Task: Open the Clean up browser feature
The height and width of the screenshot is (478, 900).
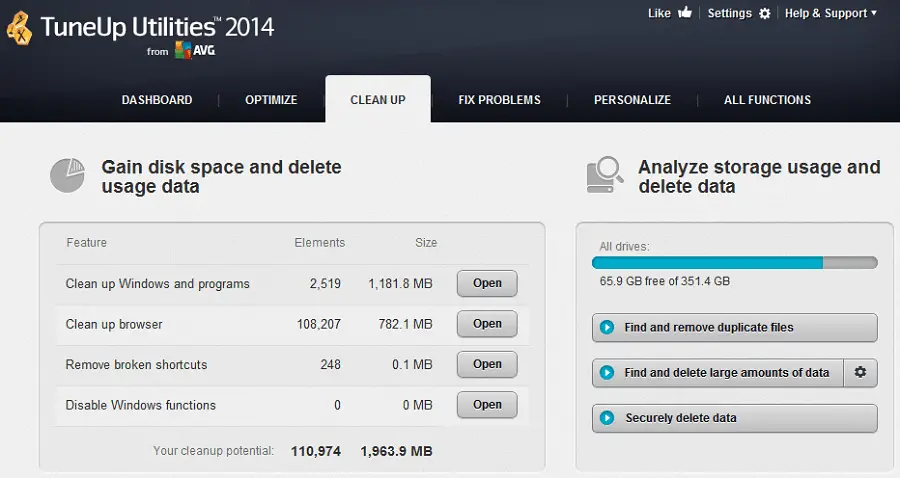Action: 487,324
